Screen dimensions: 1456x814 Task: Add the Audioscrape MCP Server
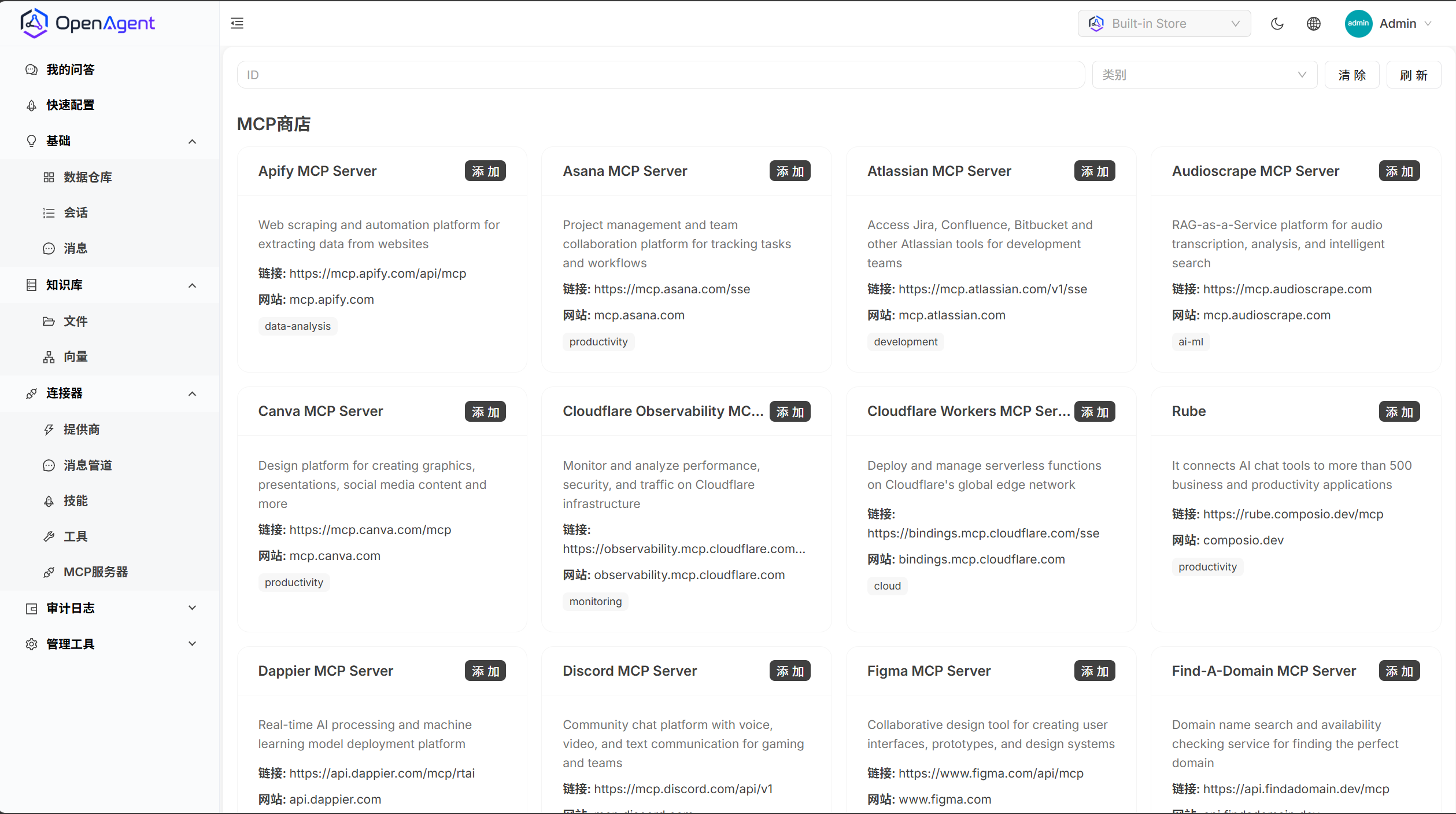tap(1399, 171)
